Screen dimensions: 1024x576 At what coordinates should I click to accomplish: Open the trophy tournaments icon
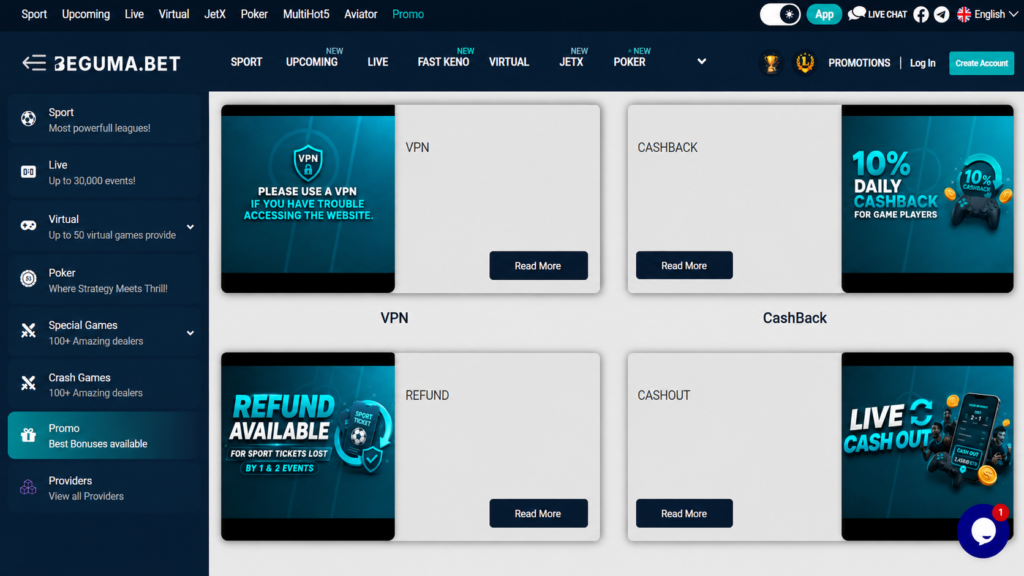pos(771,63)
